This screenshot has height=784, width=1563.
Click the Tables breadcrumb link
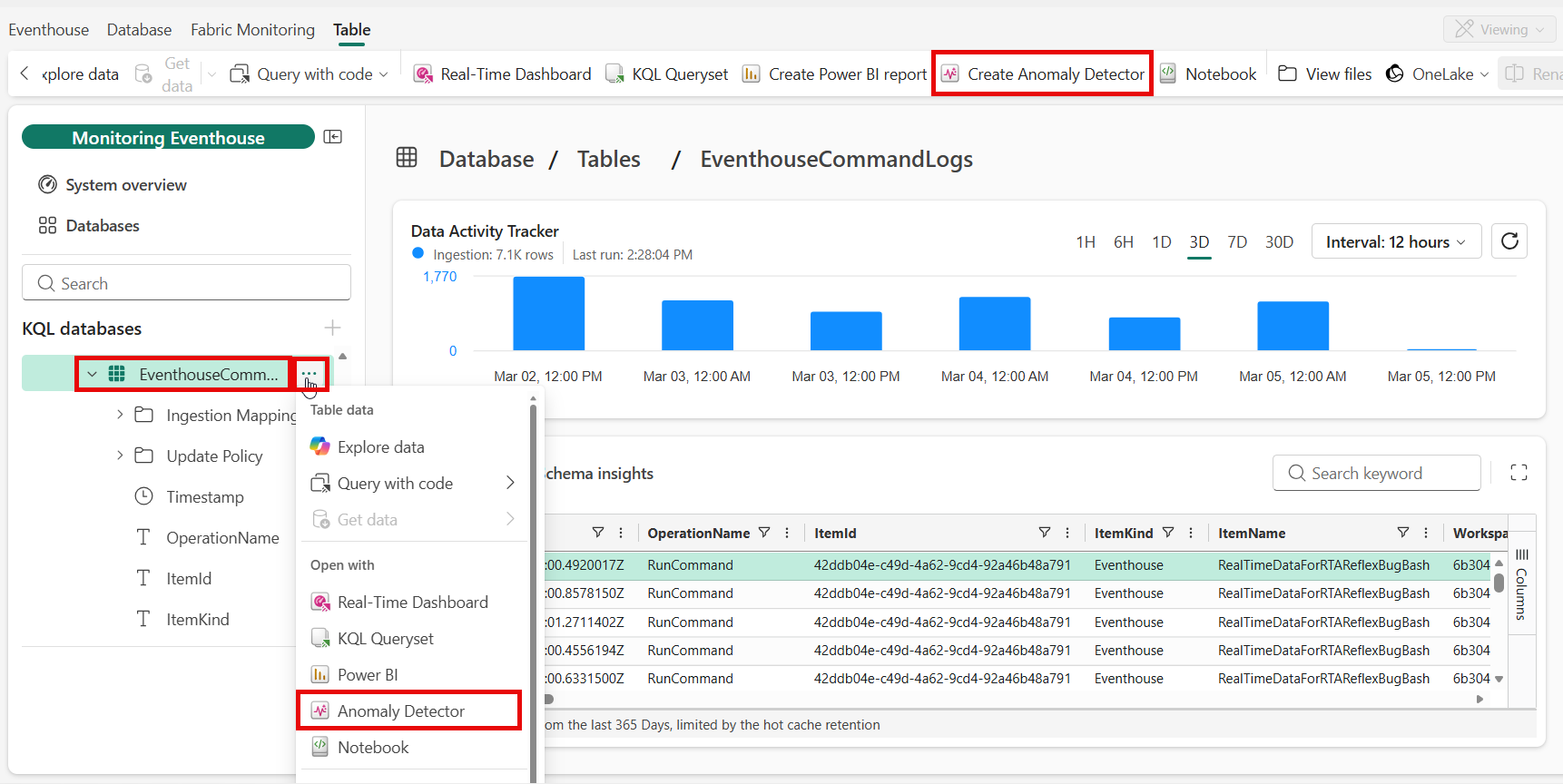click(609, 159)
